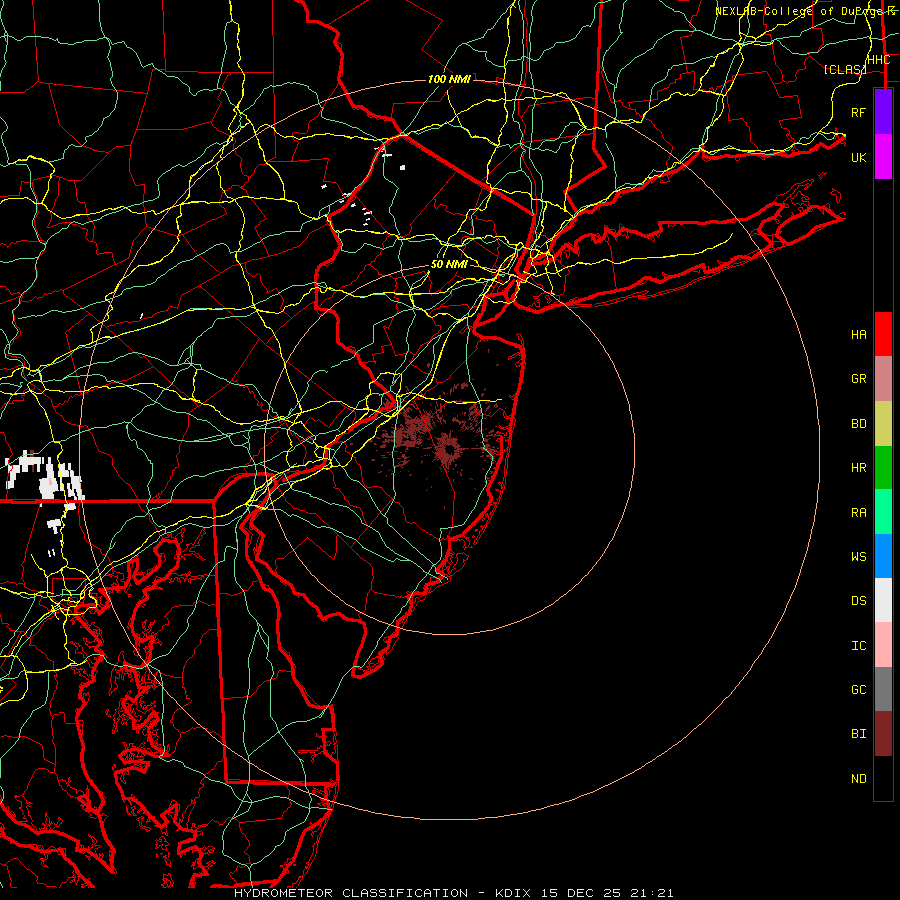Click the ND black legend swatch
This screenshot has height=900, width=900.
883,778
